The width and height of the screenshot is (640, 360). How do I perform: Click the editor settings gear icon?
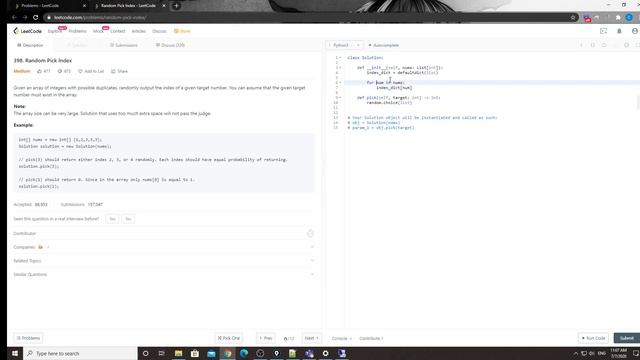626,45
